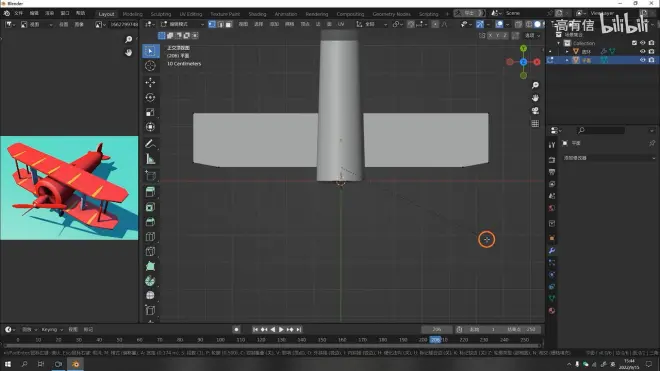Pick the Transform tool
The image size is (660, 371).
pyautogui.click(x=150, y=127)
